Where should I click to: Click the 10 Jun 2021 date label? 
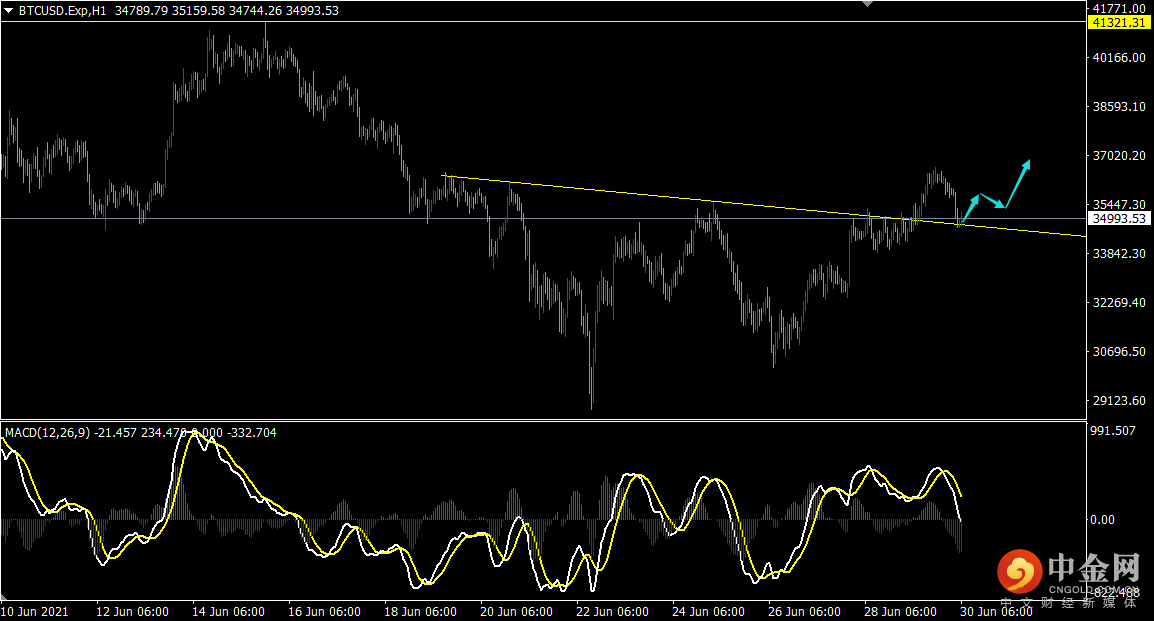click(x=35, y=612)
